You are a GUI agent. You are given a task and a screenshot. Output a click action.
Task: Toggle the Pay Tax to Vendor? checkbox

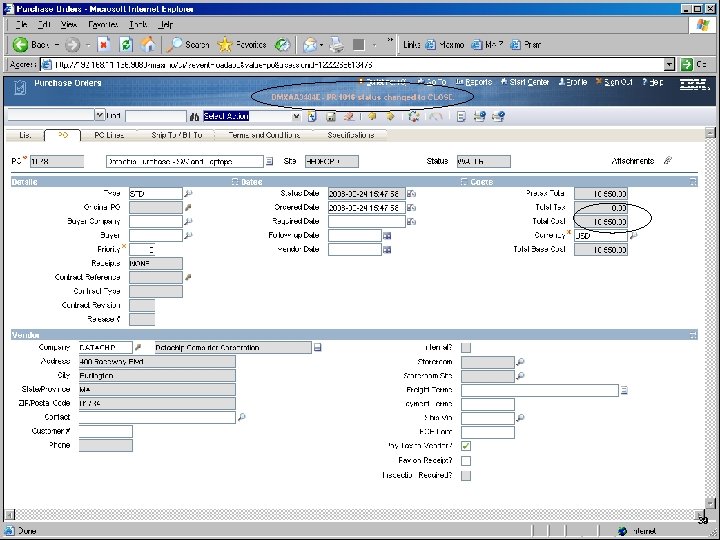tap(466, 446)
